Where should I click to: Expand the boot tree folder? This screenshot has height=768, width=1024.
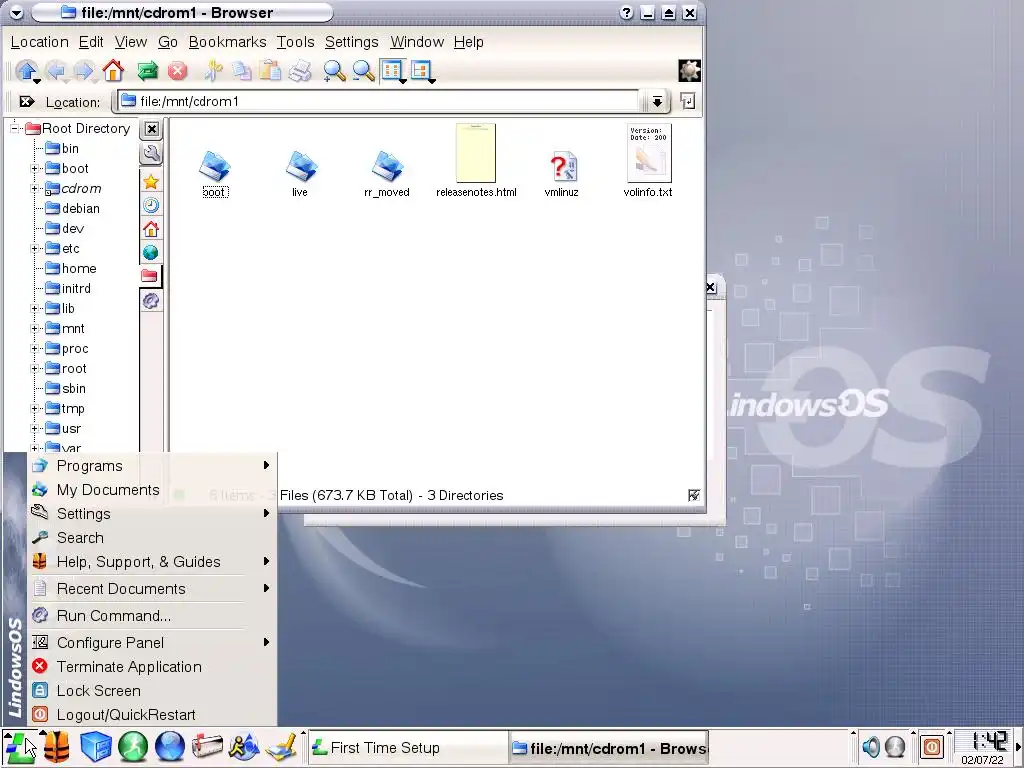34,168
